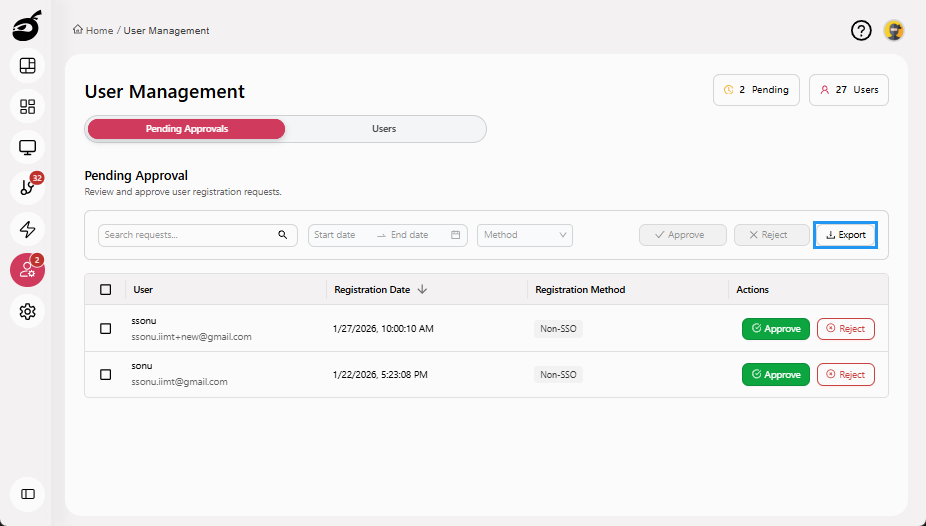
Task: Click the bulk Approve button in toolbar
Action: [683, 235]
